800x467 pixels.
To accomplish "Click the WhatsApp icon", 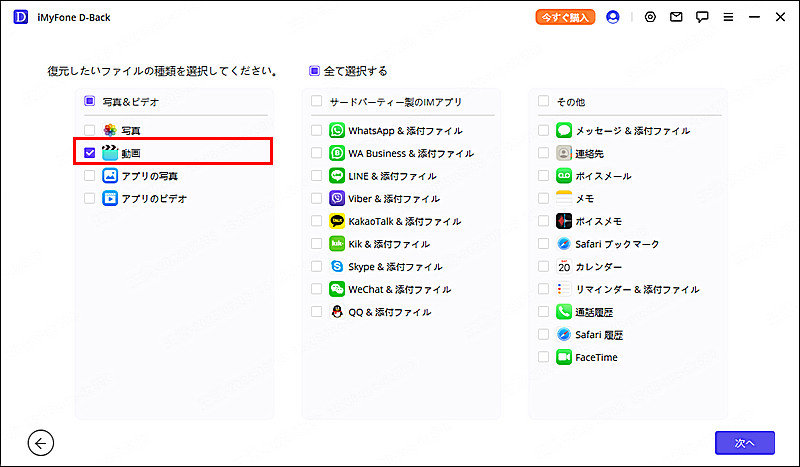I will click(337, 130).
